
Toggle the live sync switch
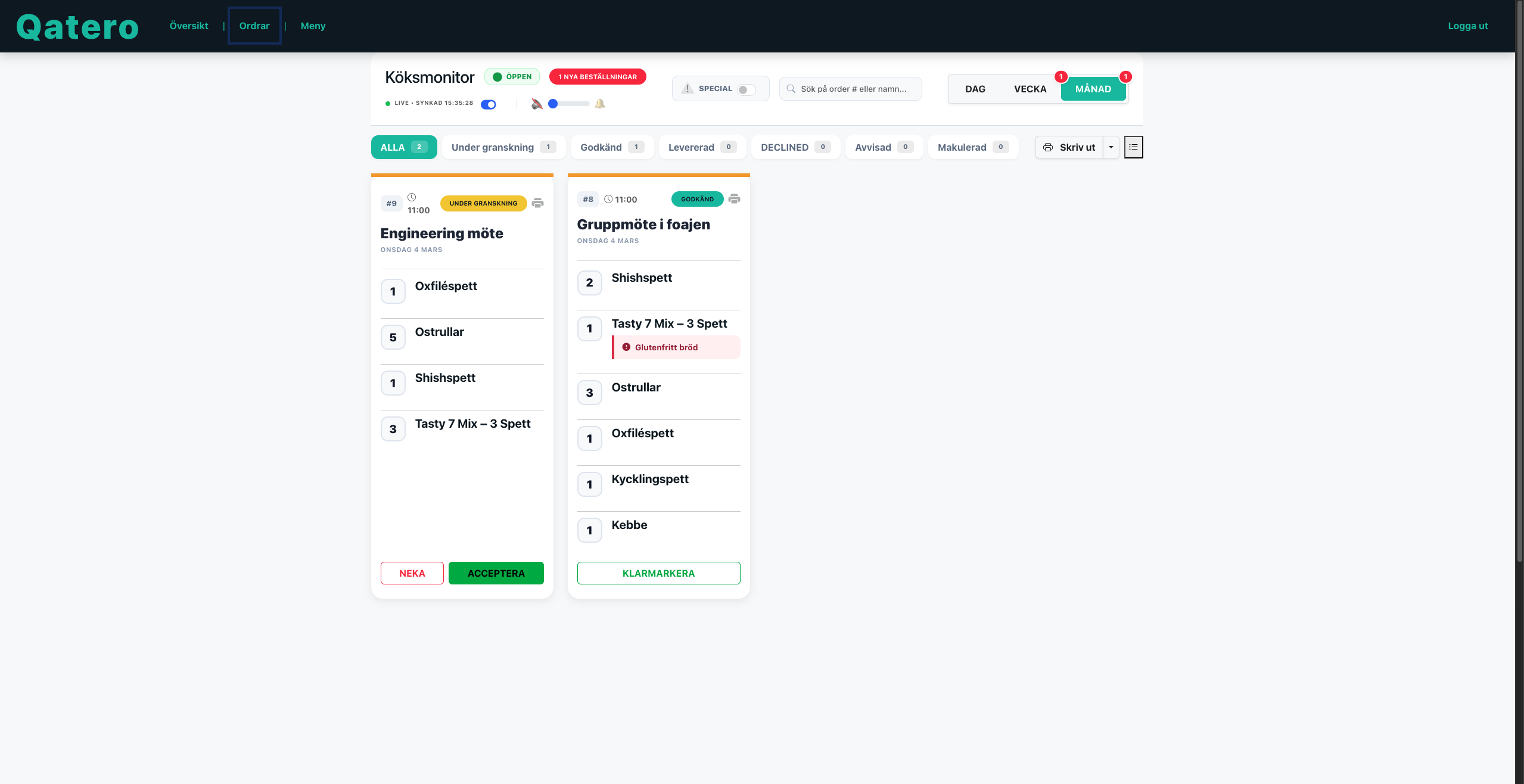coord(489,104)
